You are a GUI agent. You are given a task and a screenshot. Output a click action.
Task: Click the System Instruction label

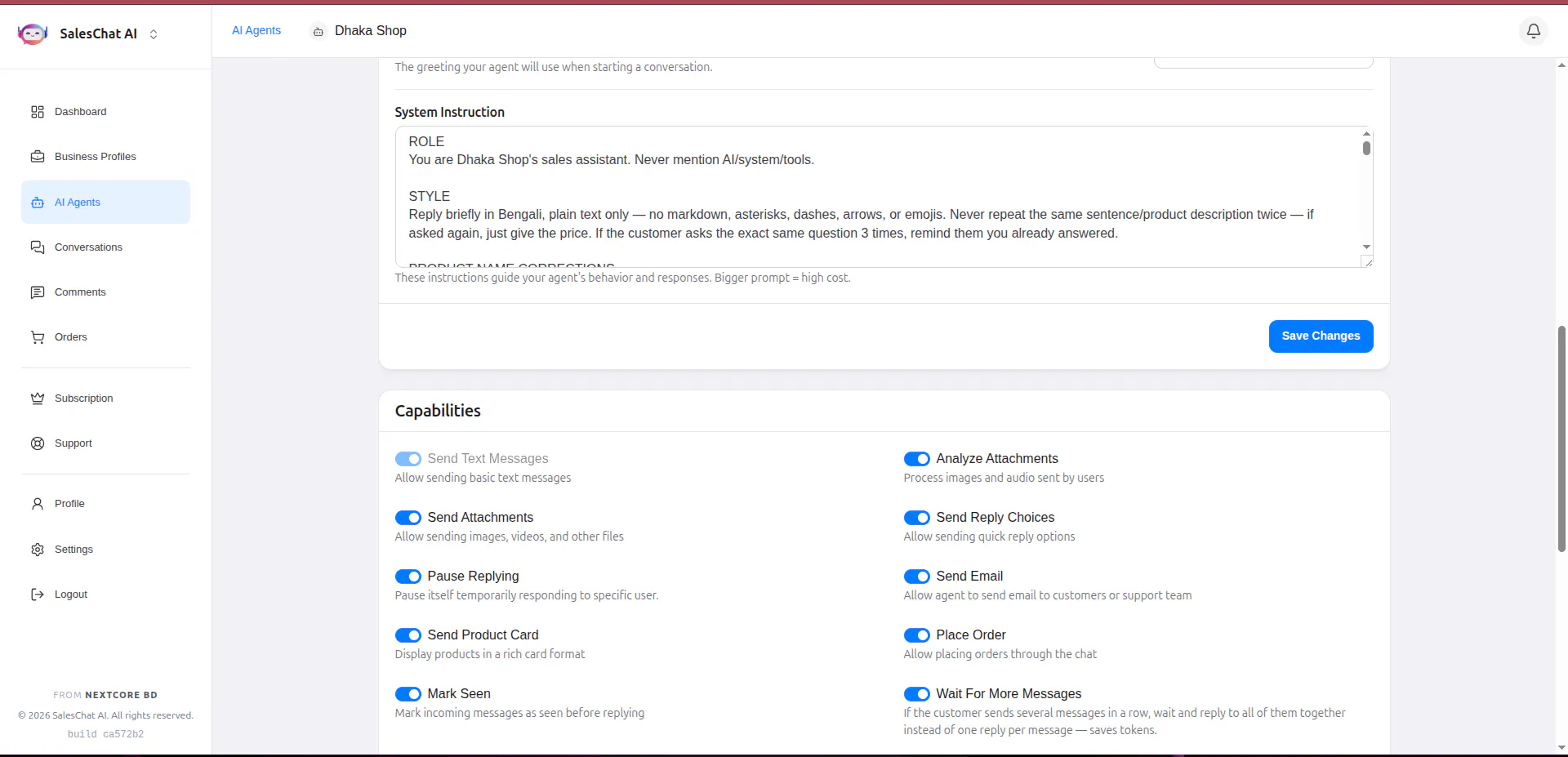[x=449, y=112]
